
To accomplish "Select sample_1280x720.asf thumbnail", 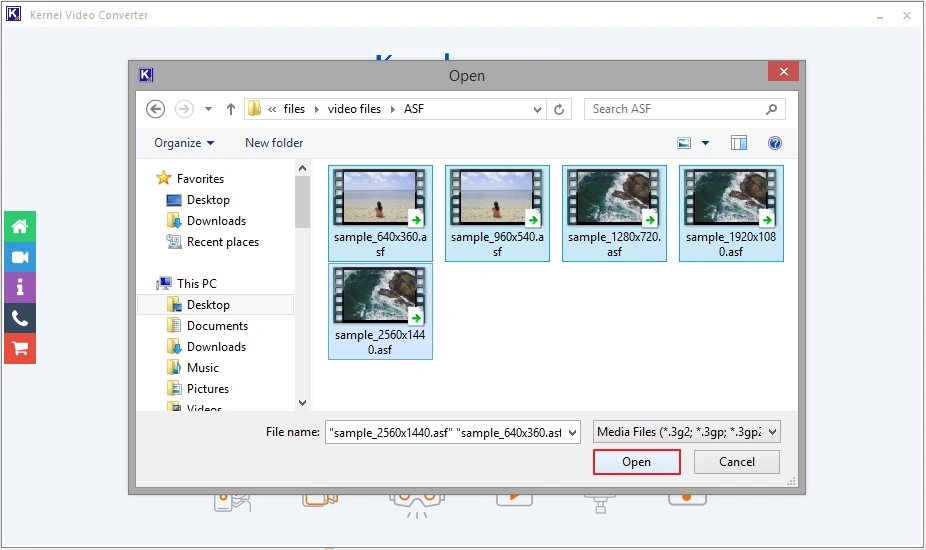I will pyautogui.click(x=614, y=213).
